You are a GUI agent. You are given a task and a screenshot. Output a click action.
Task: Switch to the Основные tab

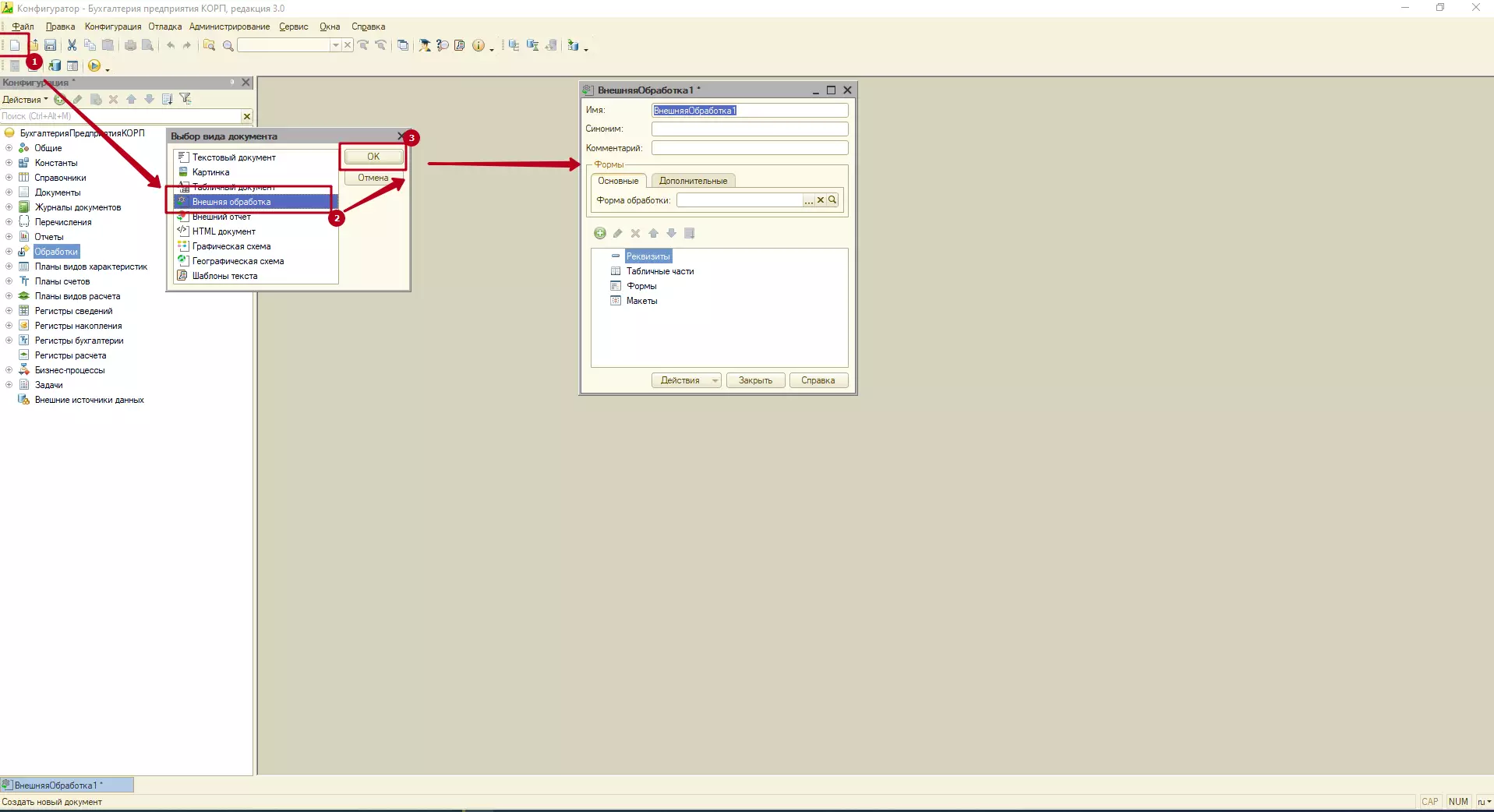(x=618, y=181)
